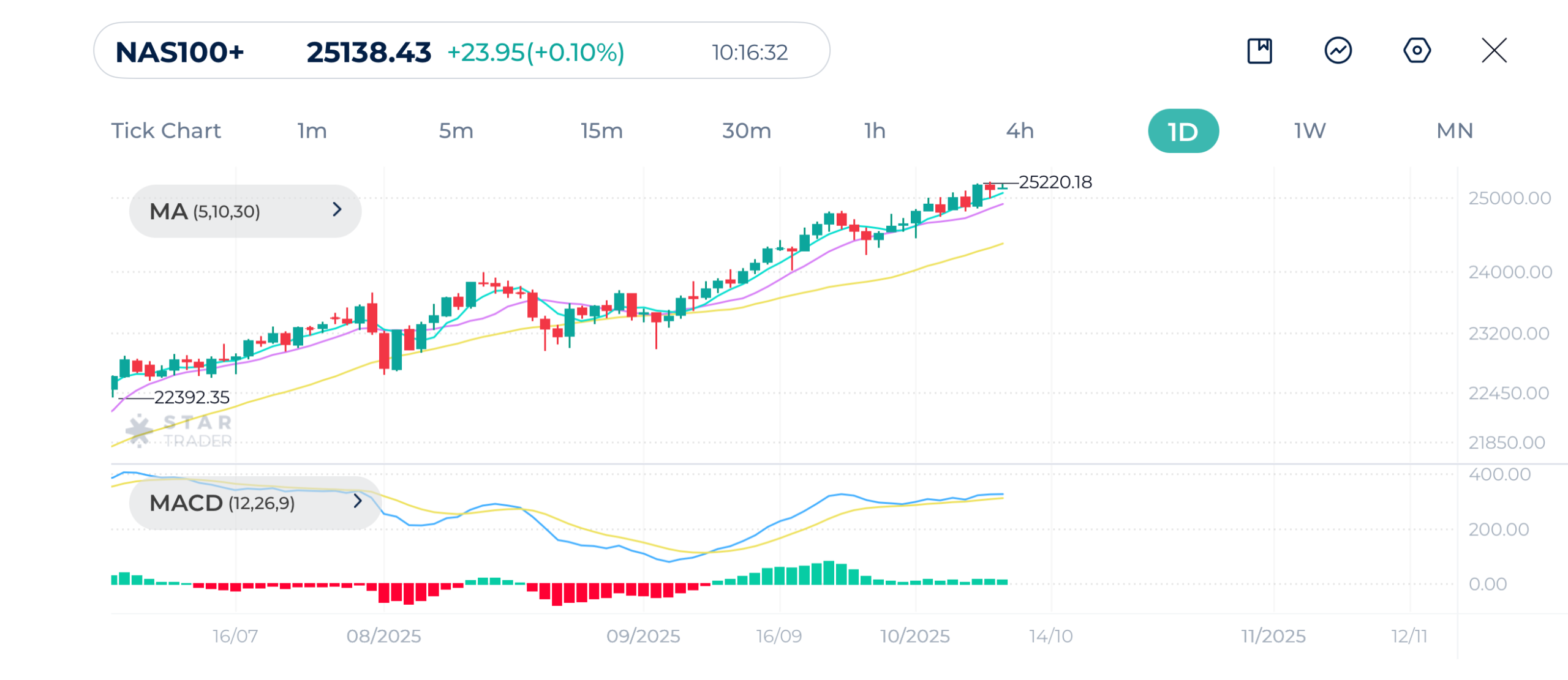Switch to Tick Chart view
This screenshot has width=1568, height=680.
pos(166,131)
